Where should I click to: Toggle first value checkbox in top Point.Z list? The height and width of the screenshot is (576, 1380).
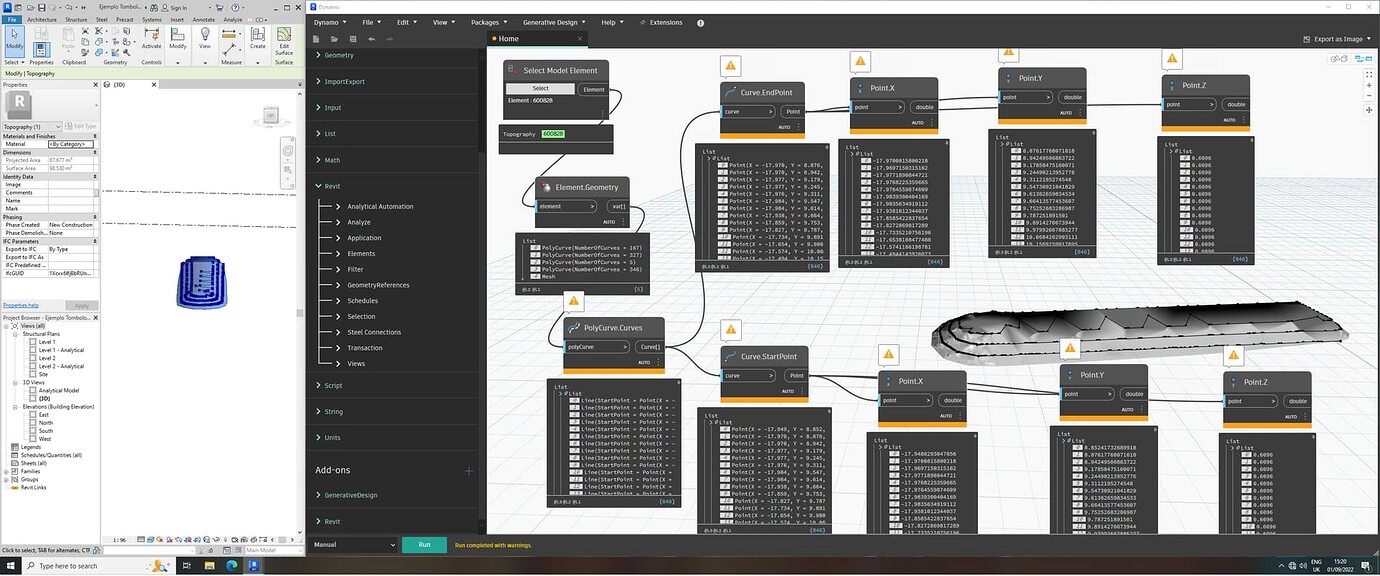click(1184, 158)
